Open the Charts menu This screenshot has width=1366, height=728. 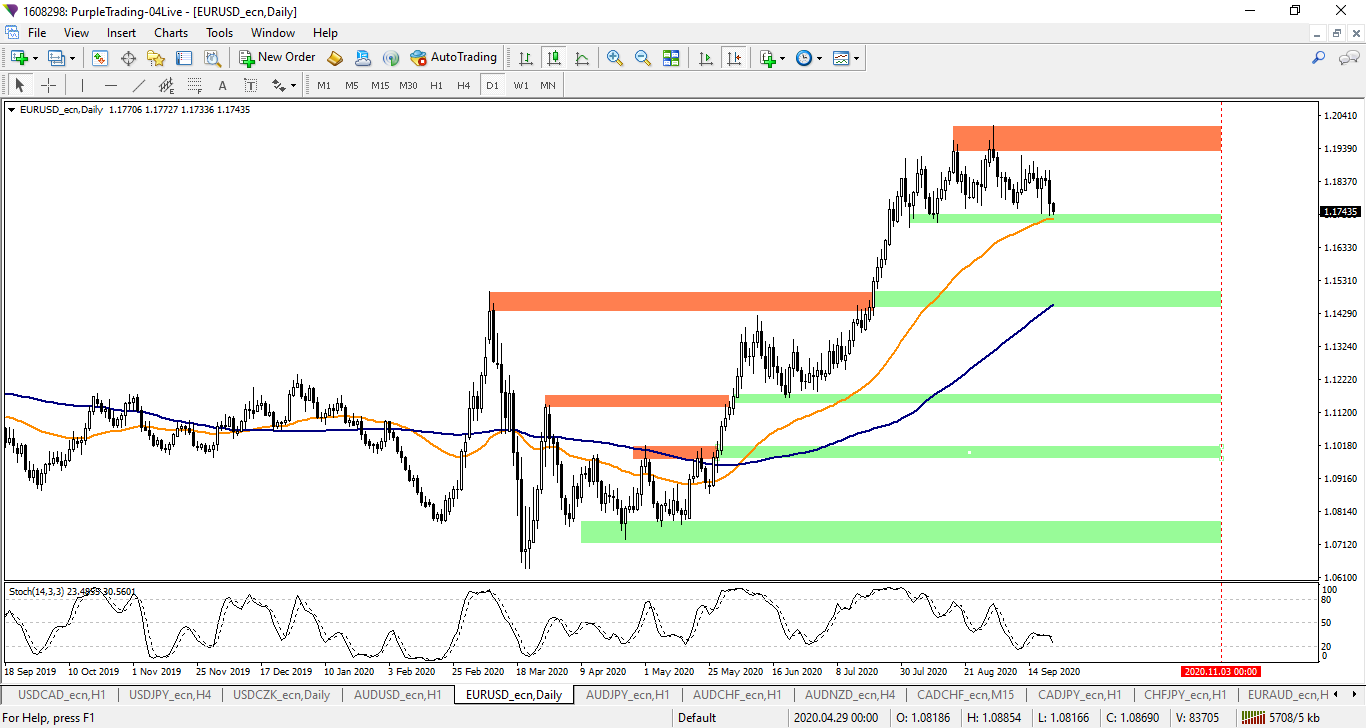click(171, 33)
